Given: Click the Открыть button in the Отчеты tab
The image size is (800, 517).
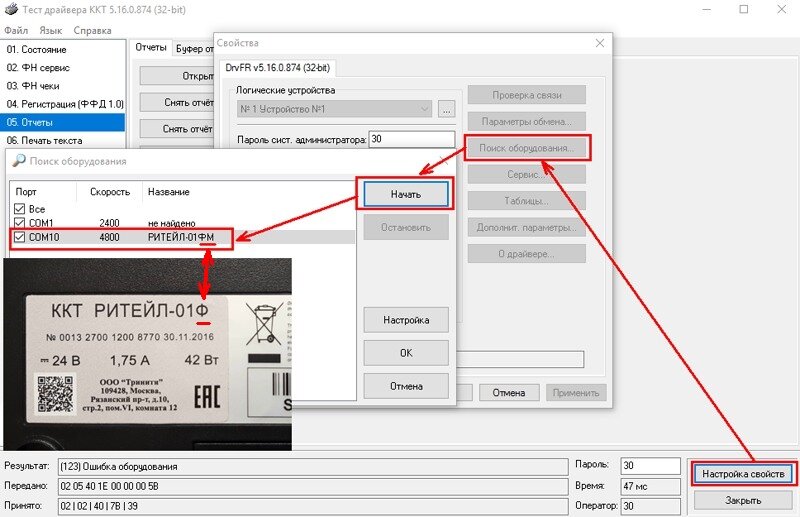Looking at the screenshot, I should coord(177,76).
